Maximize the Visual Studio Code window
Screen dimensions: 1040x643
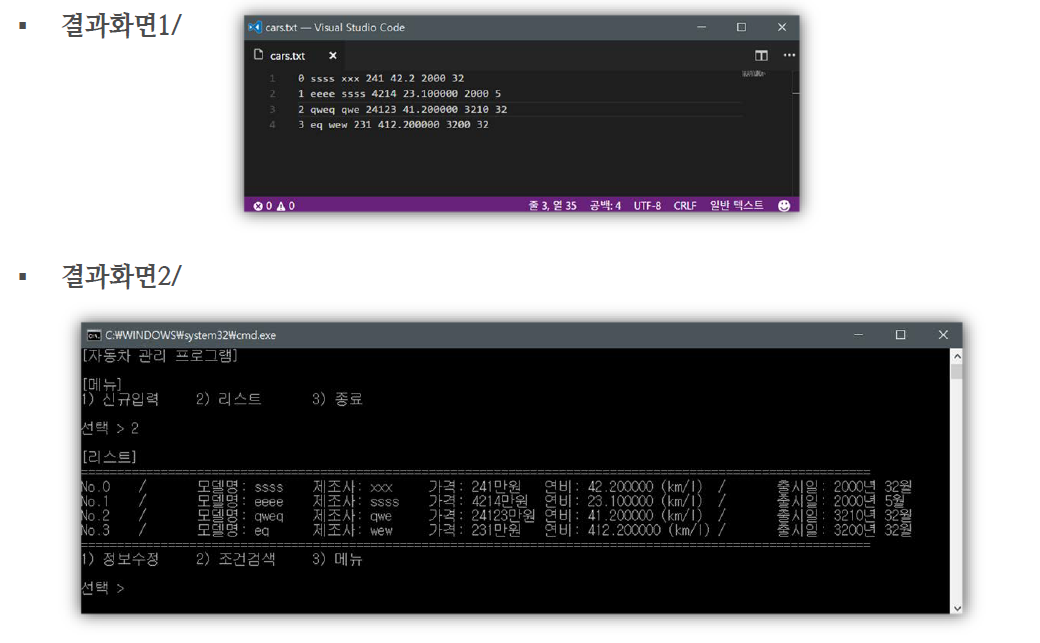(x=742, y=27)
